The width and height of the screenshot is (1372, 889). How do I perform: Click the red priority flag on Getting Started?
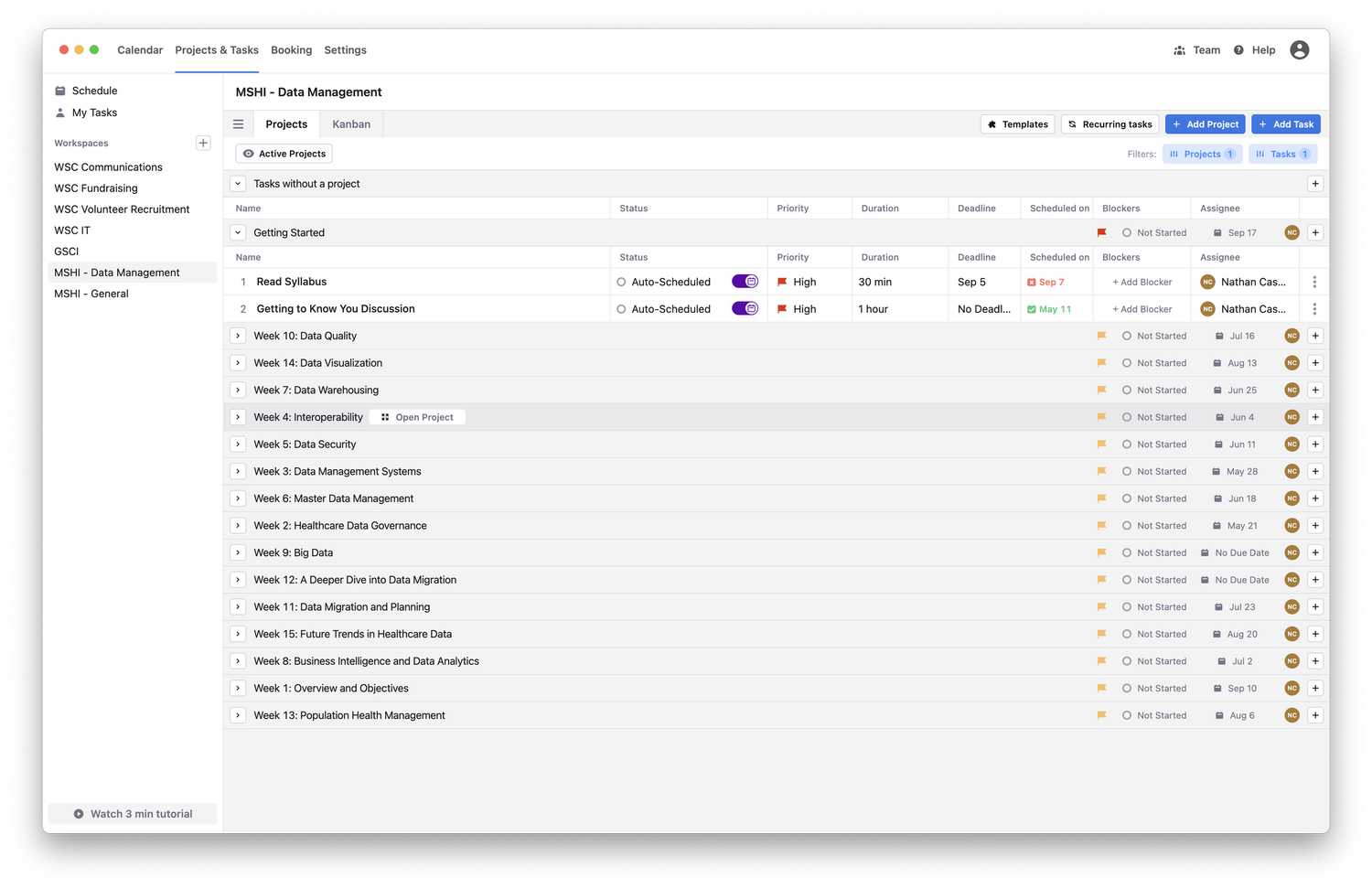[x=1101, y=232]
